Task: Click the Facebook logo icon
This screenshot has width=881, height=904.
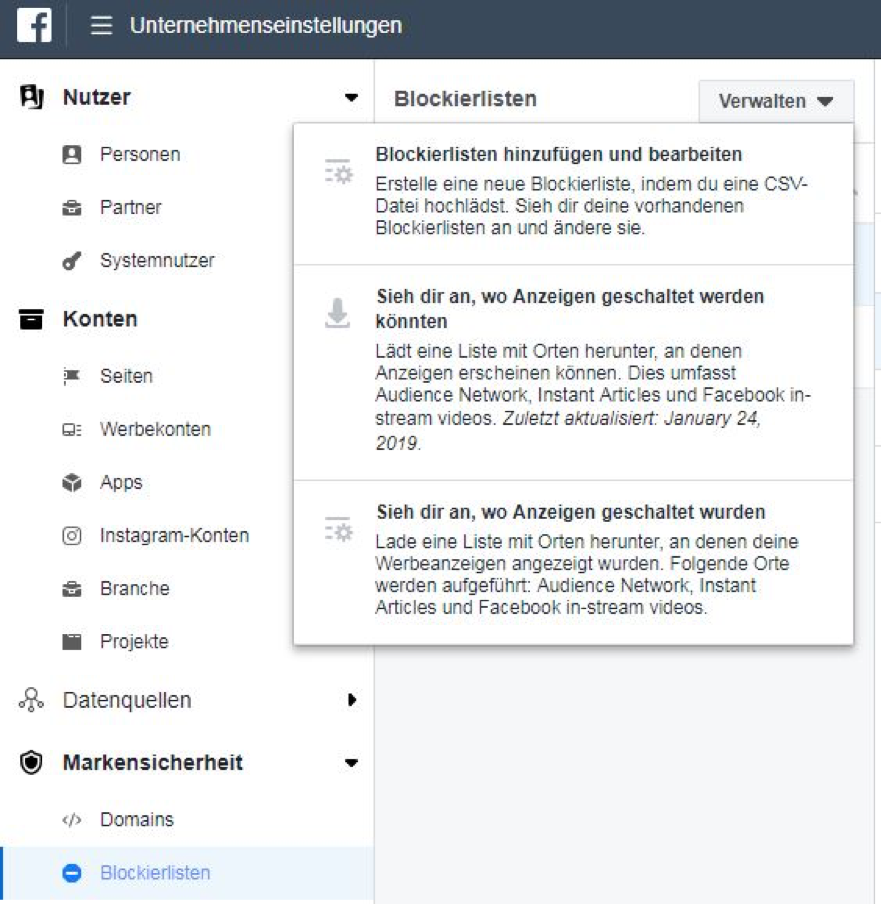Action: [34, 25]
